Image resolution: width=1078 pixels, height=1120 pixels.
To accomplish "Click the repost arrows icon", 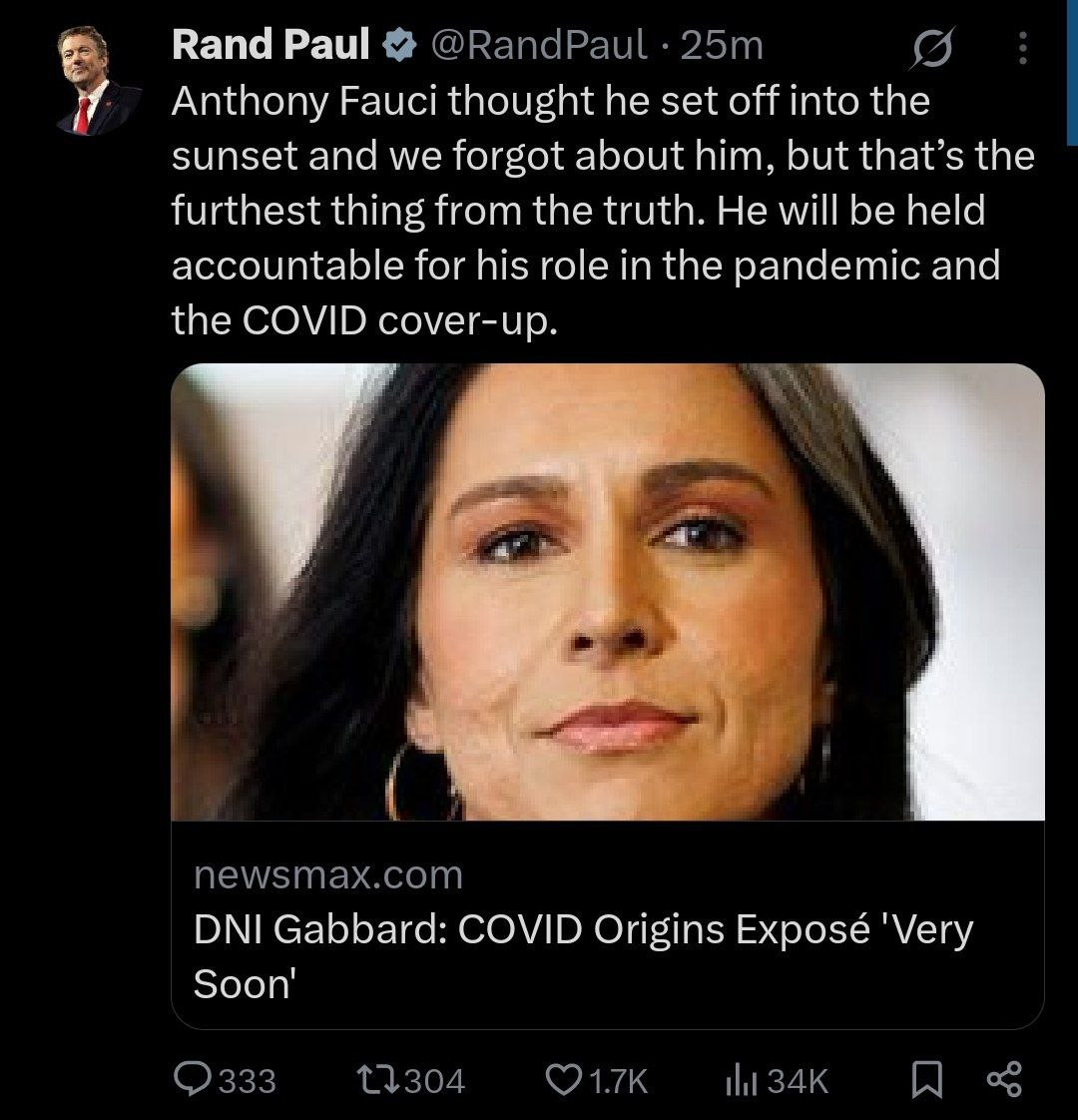I will click(371, 1080).
